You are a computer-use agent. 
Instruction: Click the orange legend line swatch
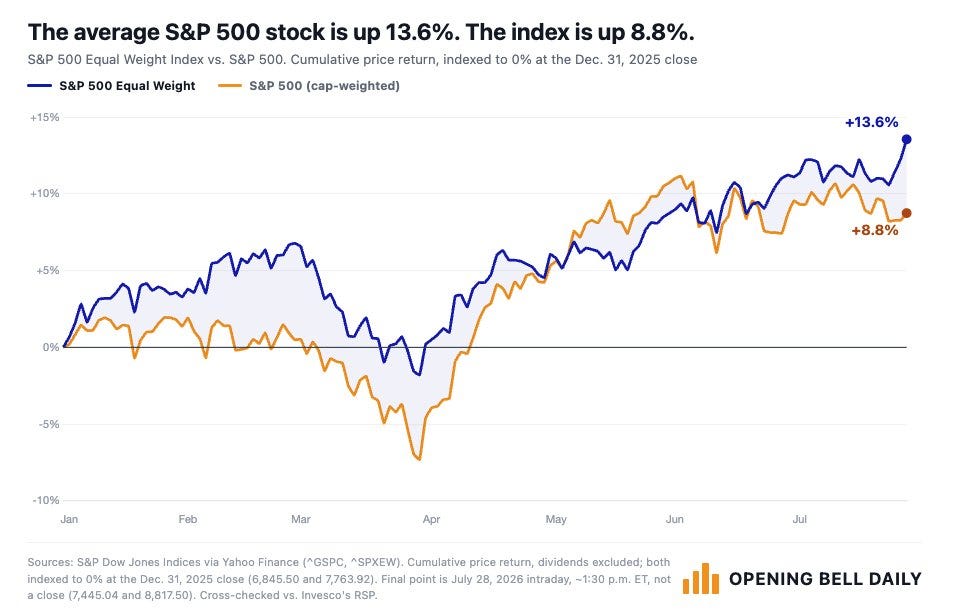pyautogui.click(x=230, y=86)
